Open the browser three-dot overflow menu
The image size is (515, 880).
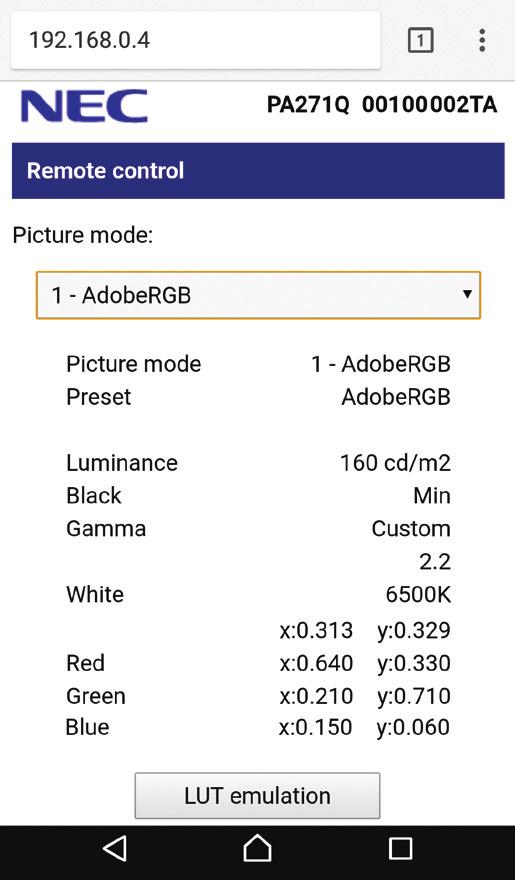tap(481, 40)
